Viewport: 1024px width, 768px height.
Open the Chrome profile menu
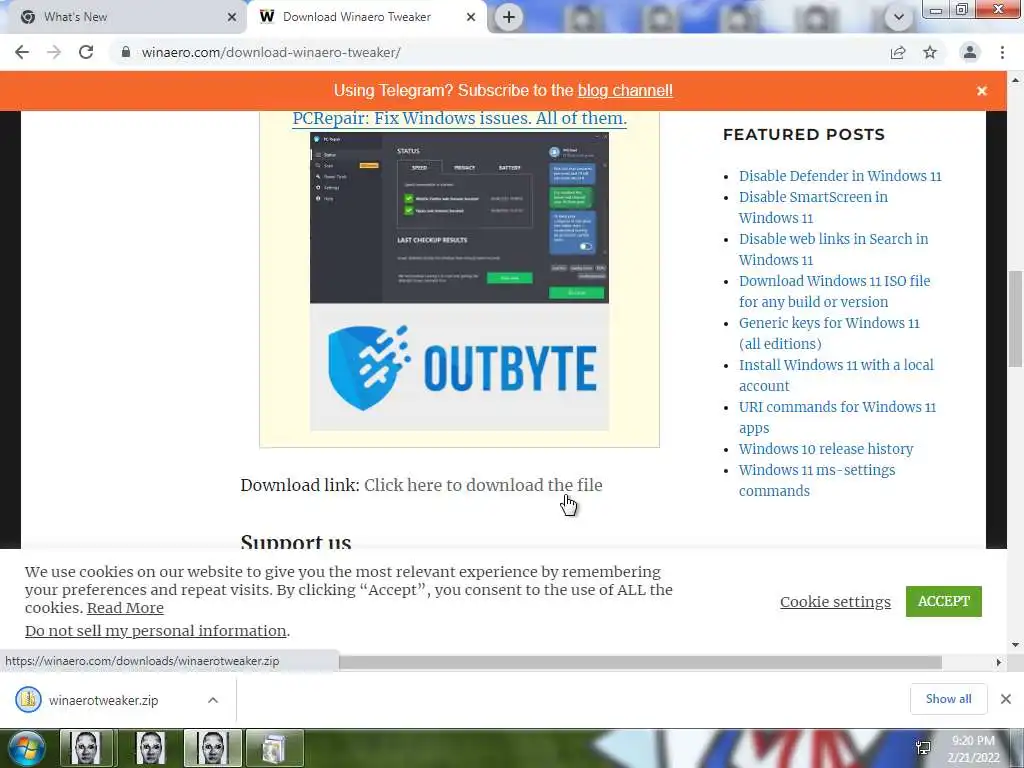click(970, 52)
